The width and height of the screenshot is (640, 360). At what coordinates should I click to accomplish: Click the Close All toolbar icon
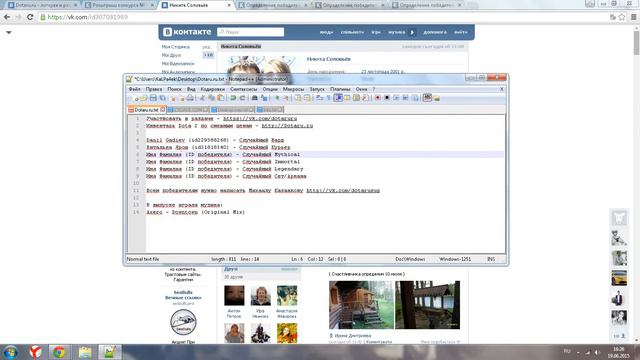(x=181, y=98)
